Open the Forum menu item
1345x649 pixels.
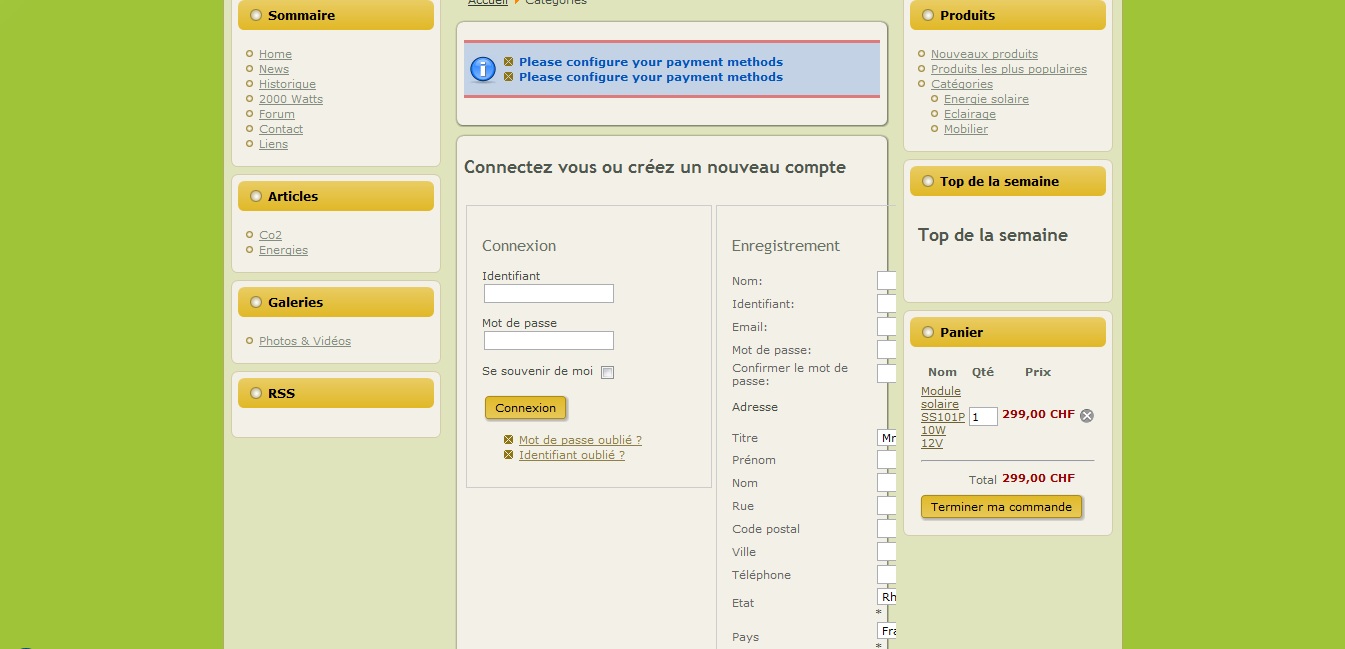[x=277, y=114]
